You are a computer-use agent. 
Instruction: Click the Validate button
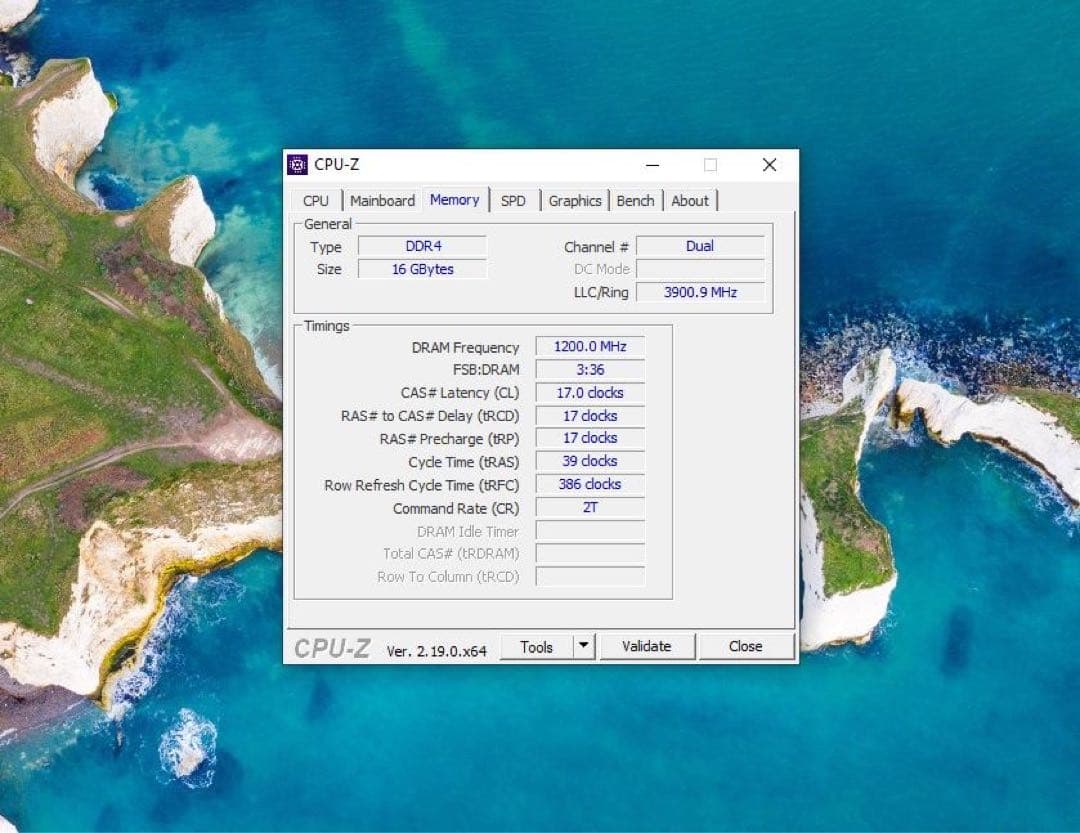coord(647,646)
